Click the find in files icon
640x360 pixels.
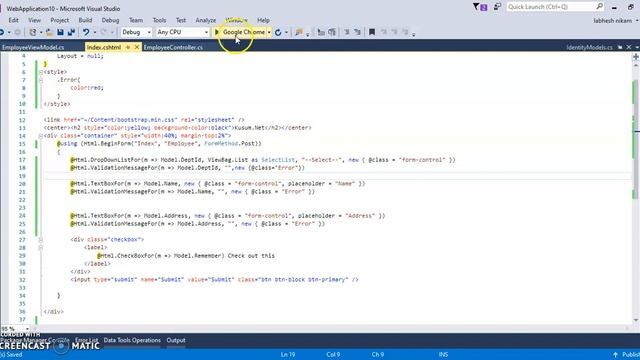tap(299, 32)
